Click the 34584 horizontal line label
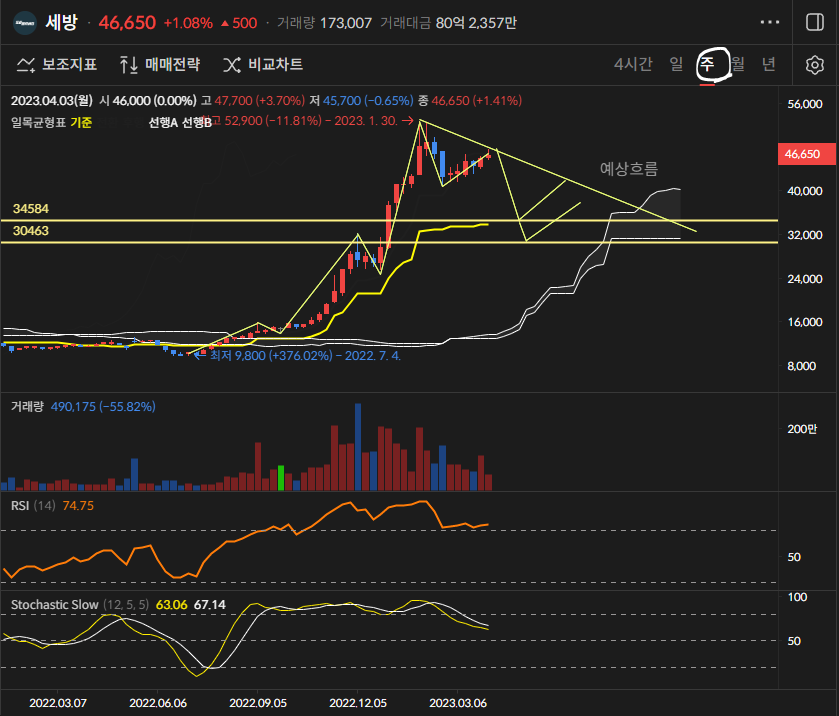Image resolution: width=839 pixels, height=716 pixels. point(30,209)
